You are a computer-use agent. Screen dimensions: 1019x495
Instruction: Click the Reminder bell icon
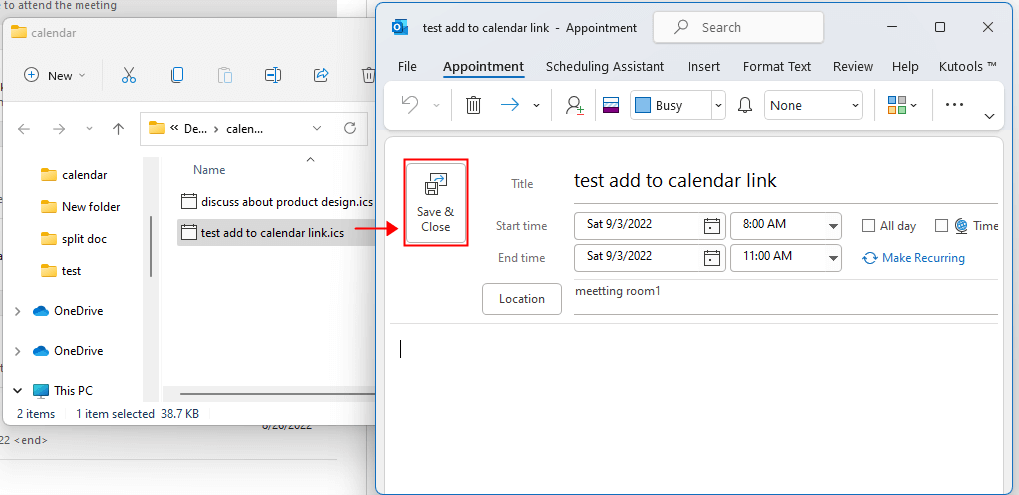pyautogui.click(x=745, y=105)
